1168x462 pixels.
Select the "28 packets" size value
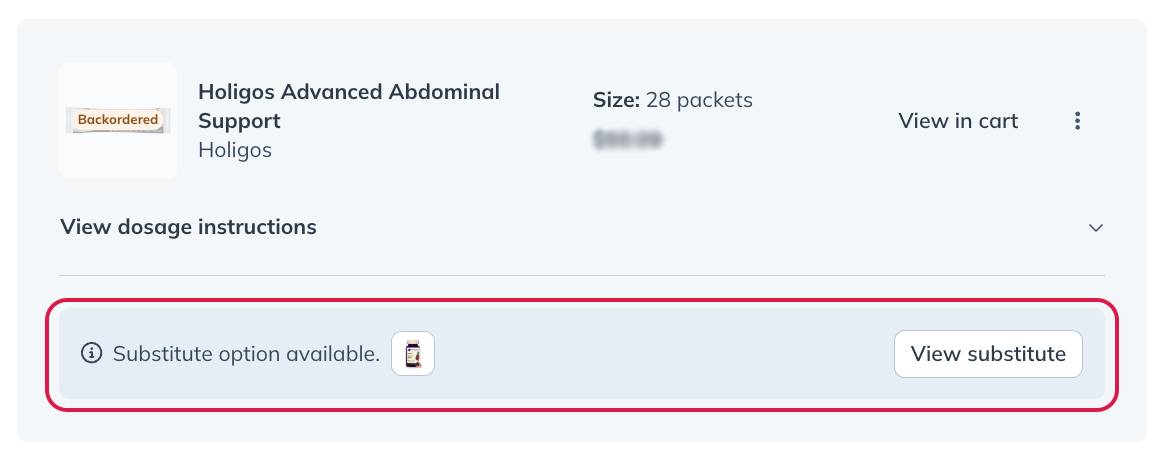[699, 100]
